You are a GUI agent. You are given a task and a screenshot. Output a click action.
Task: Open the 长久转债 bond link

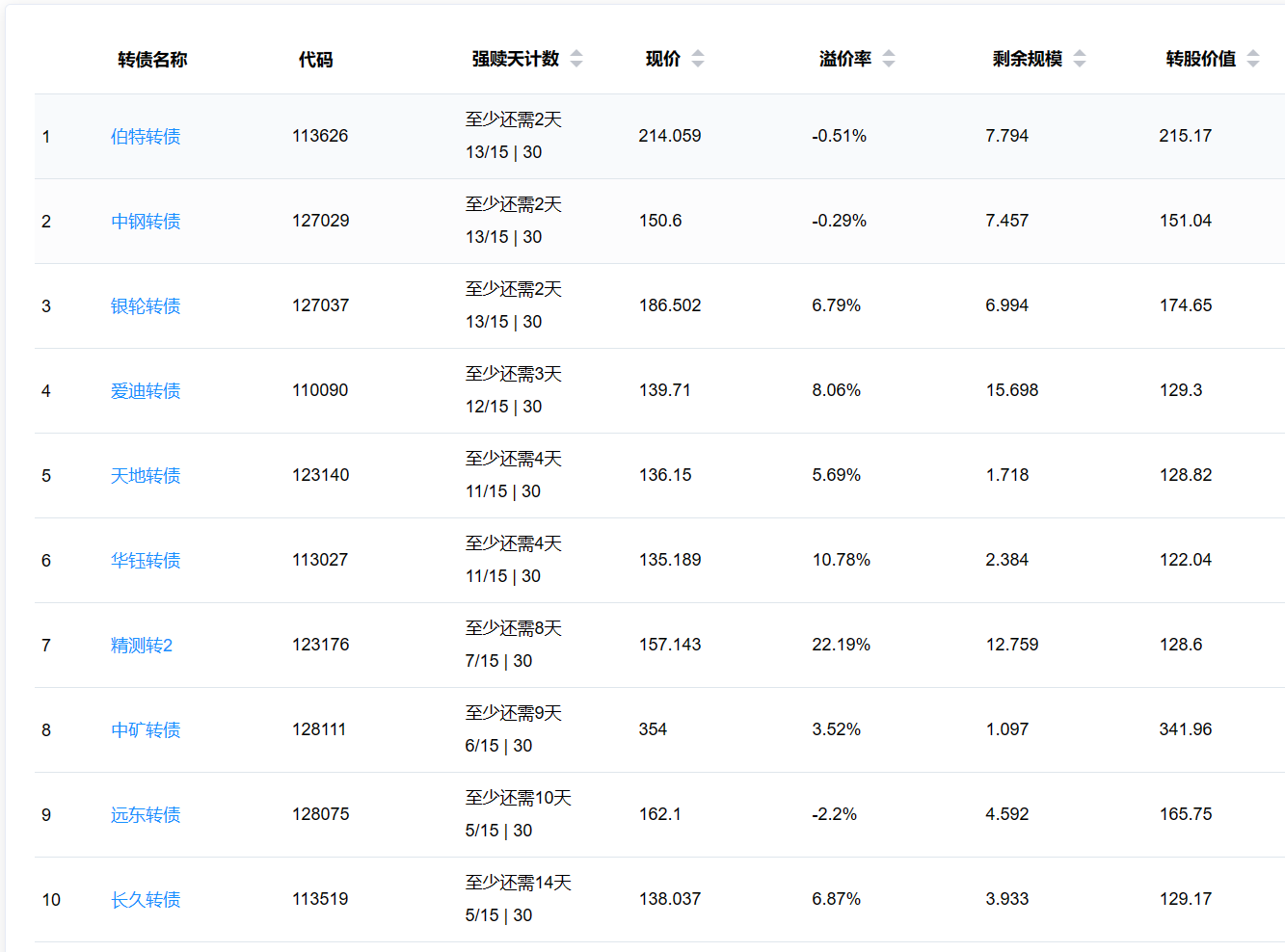[x=146, y=900]
